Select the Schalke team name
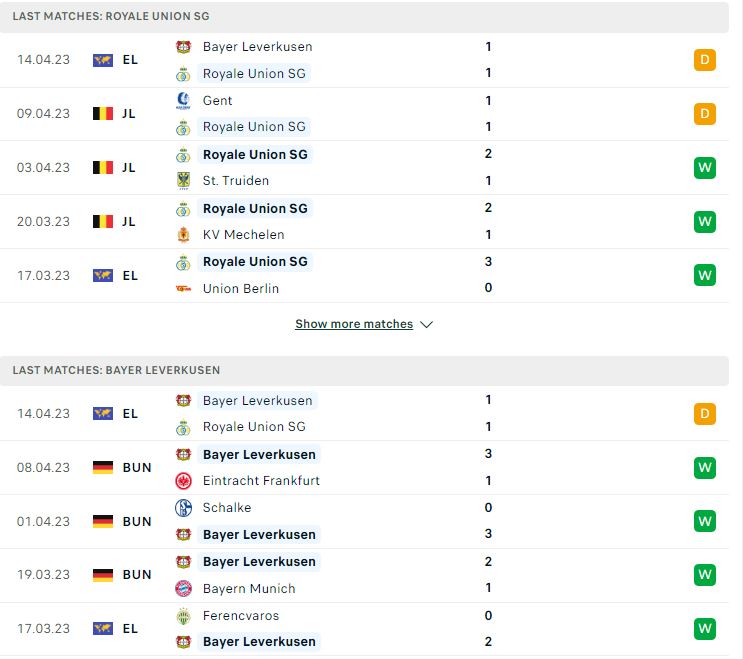743x659 pixels. (x=227, y=508)
